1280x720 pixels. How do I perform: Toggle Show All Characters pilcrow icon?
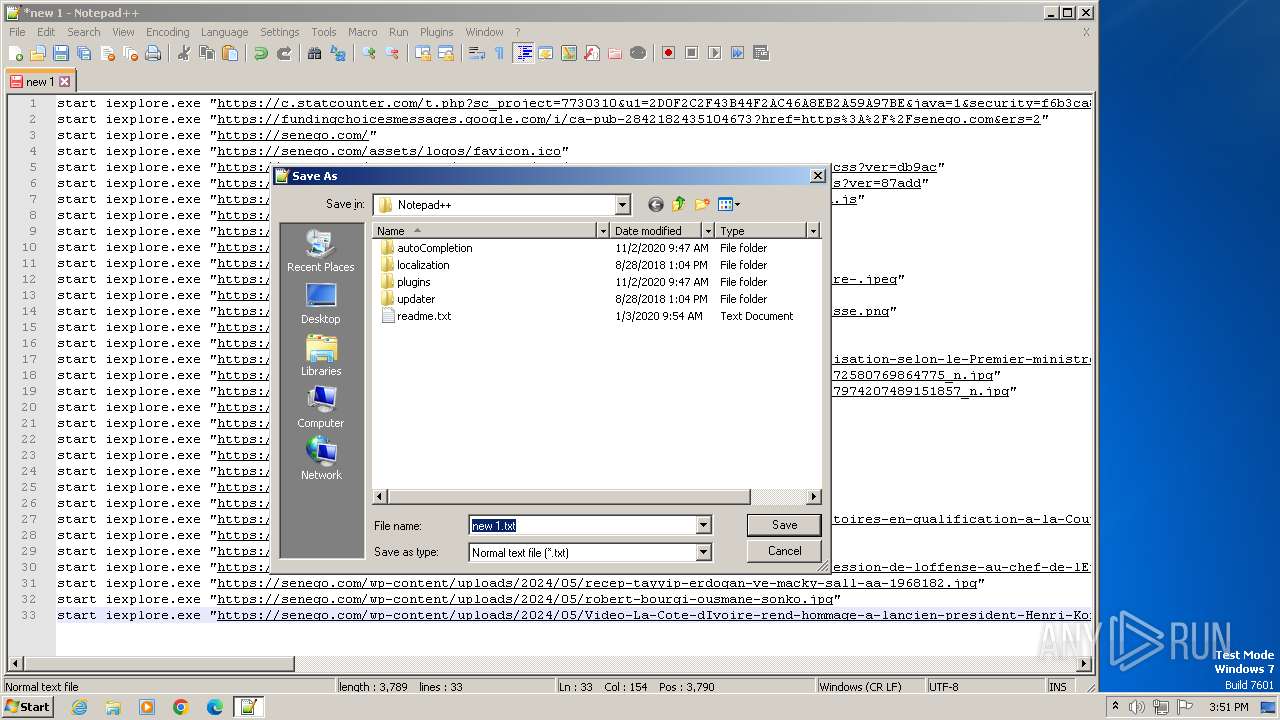[499, 53]
